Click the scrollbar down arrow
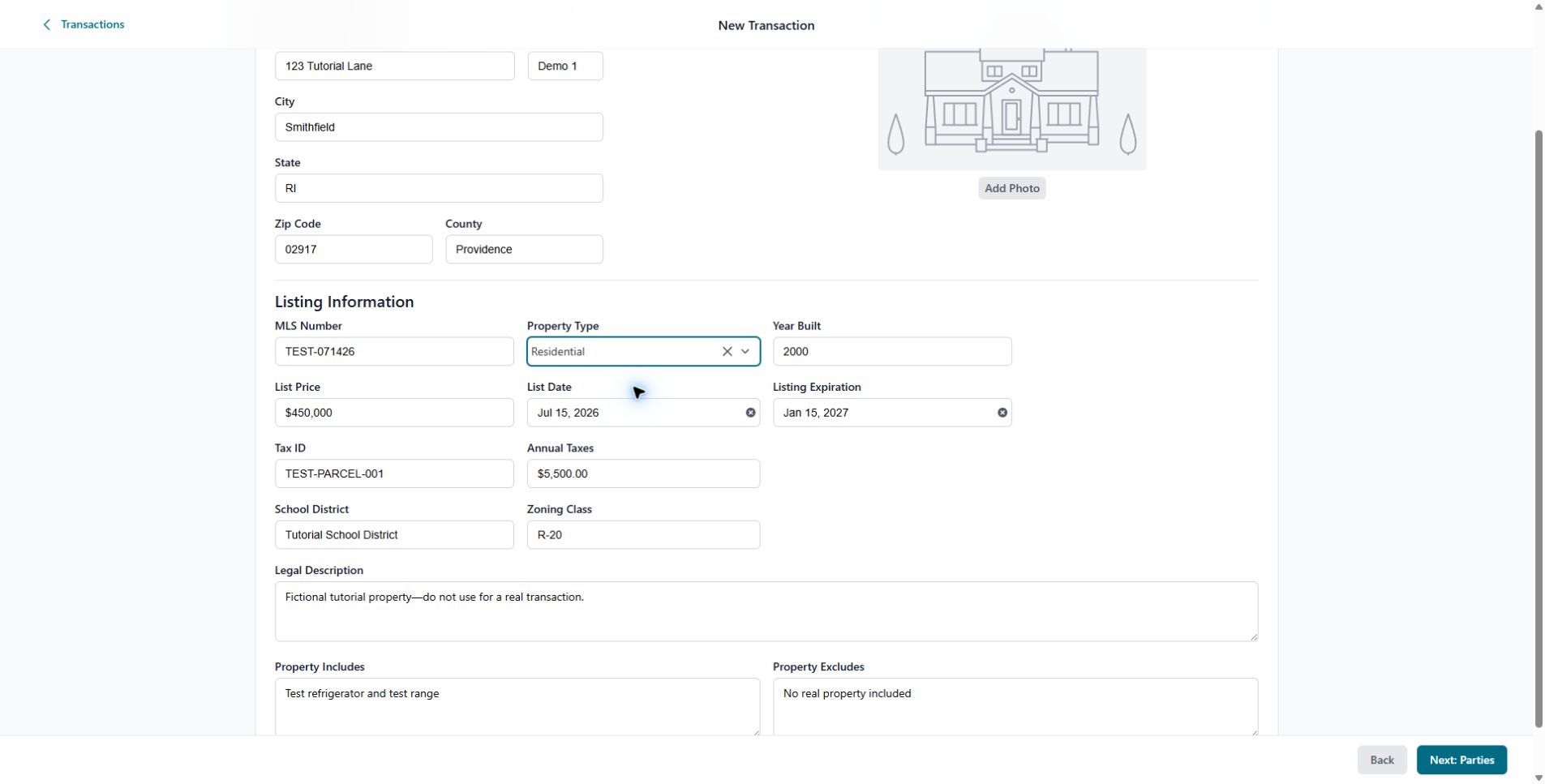The image size is (1545, 784). tap(1539, 778)
